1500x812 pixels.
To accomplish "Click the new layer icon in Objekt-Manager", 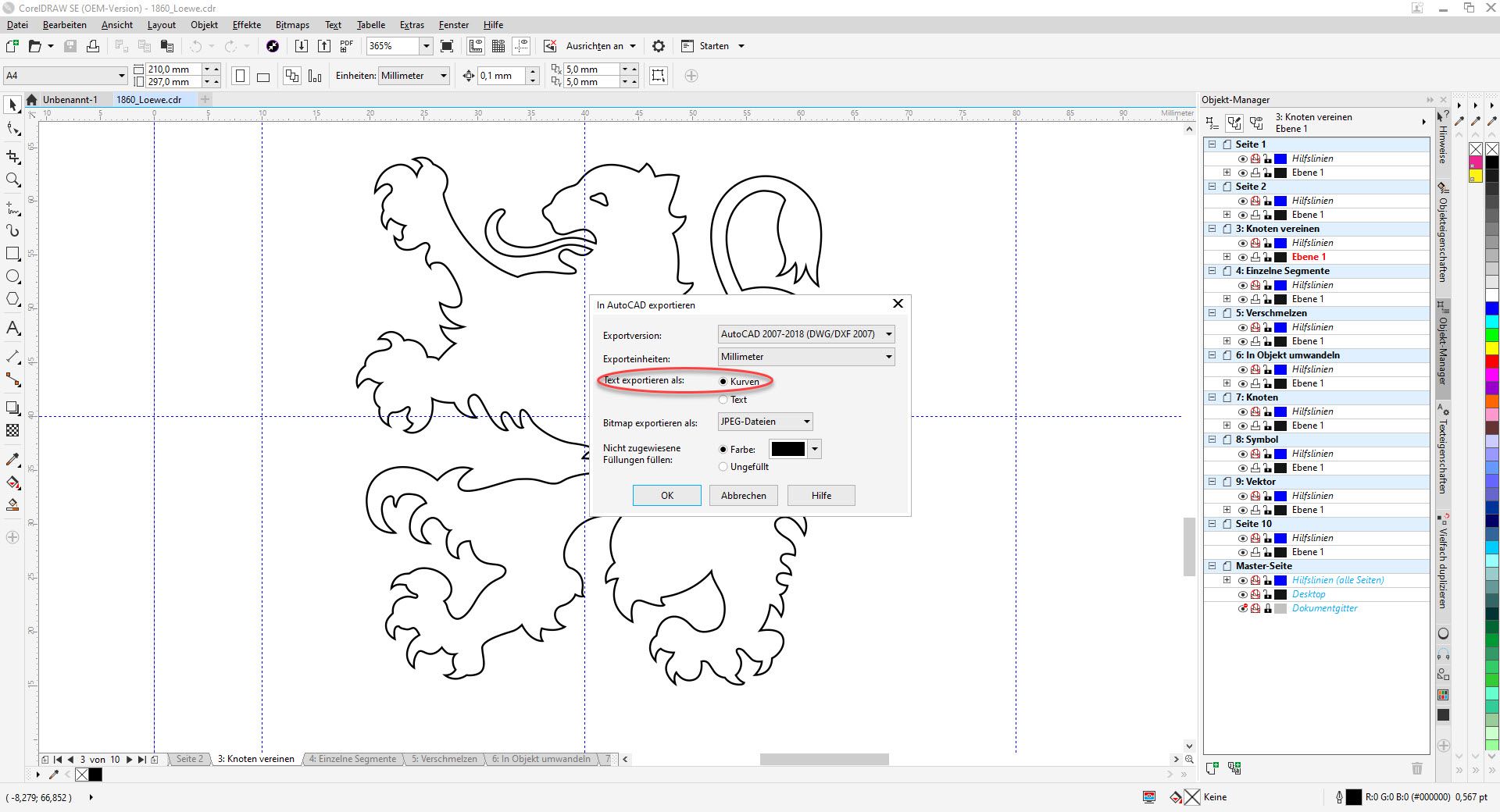I will point(1212,768).
